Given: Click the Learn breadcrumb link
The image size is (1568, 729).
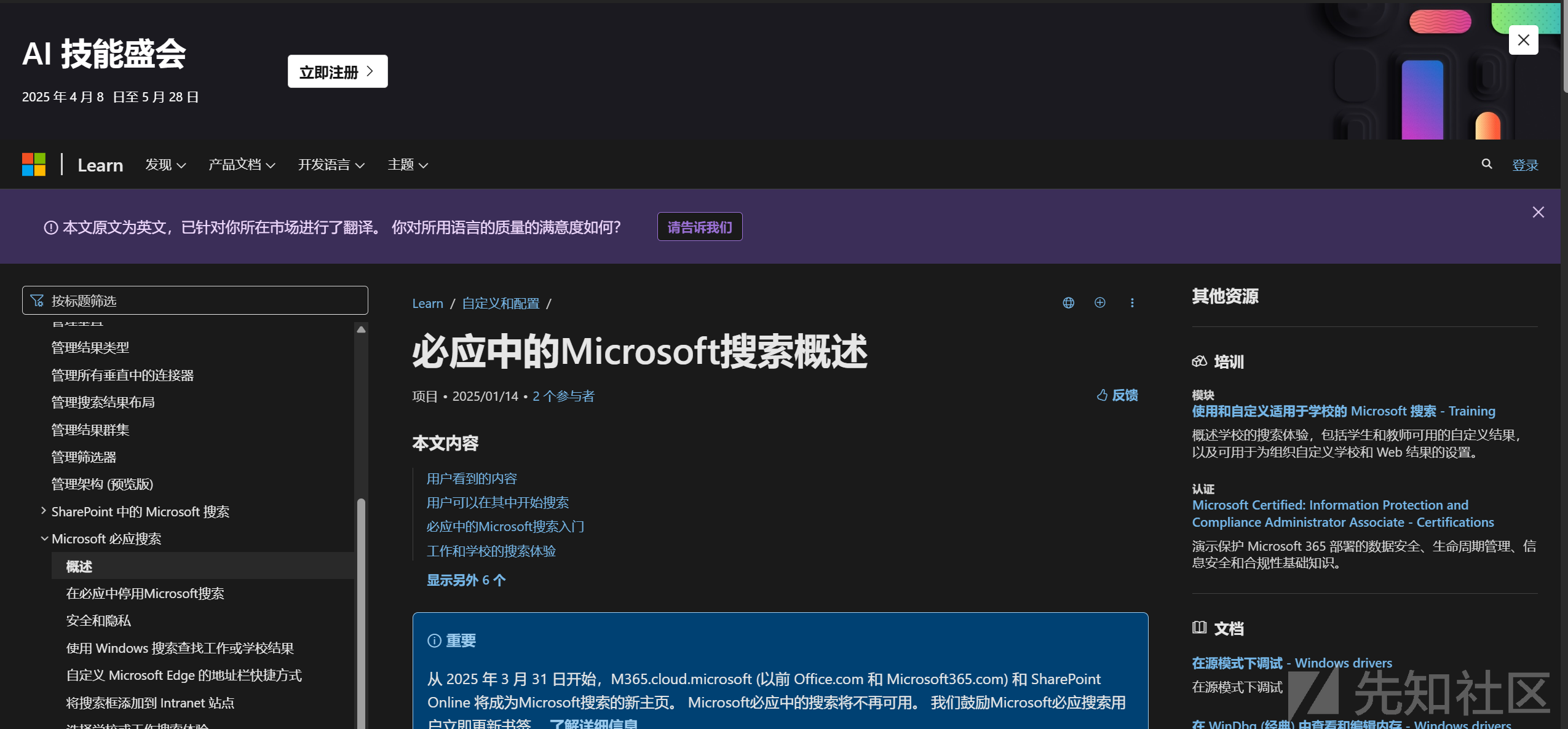Looking at the screenshot, I should (x=427, y=304).
